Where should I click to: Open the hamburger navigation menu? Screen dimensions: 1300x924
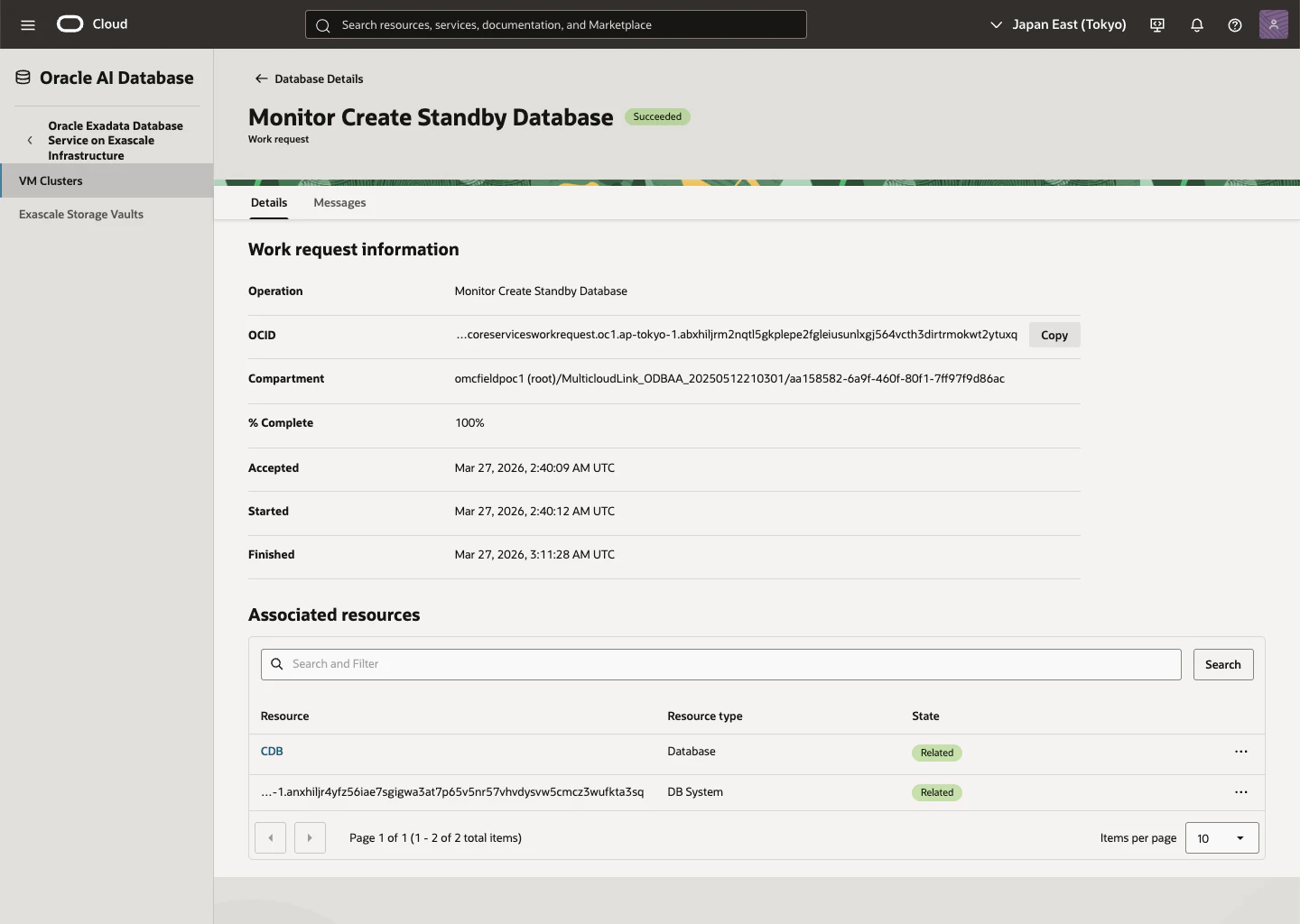(28, 24)
